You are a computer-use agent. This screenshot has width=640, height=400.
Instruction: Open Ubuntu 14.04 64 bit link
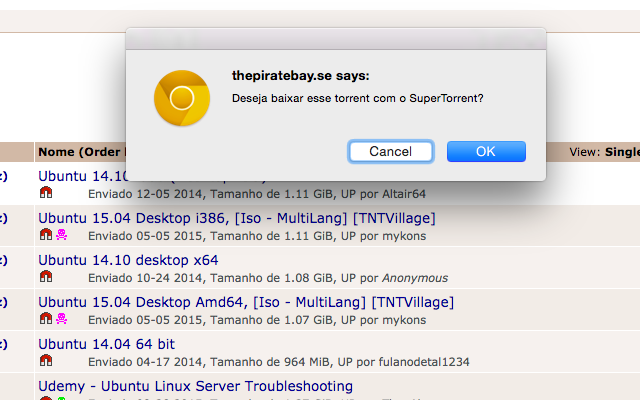point(107,344)
